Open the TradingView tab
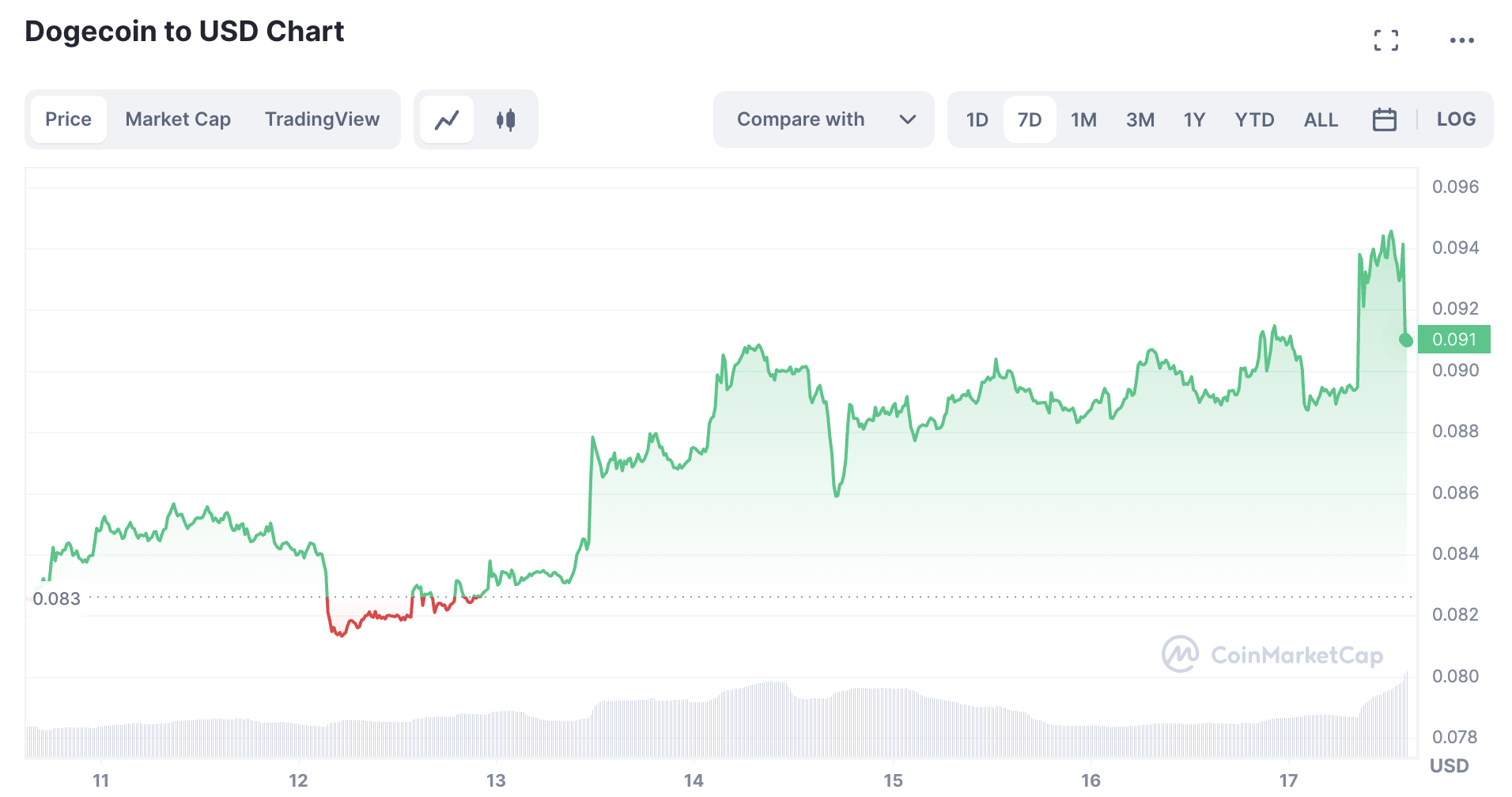The height and width of the screenshot is (797, 1512). click(322, 119)
